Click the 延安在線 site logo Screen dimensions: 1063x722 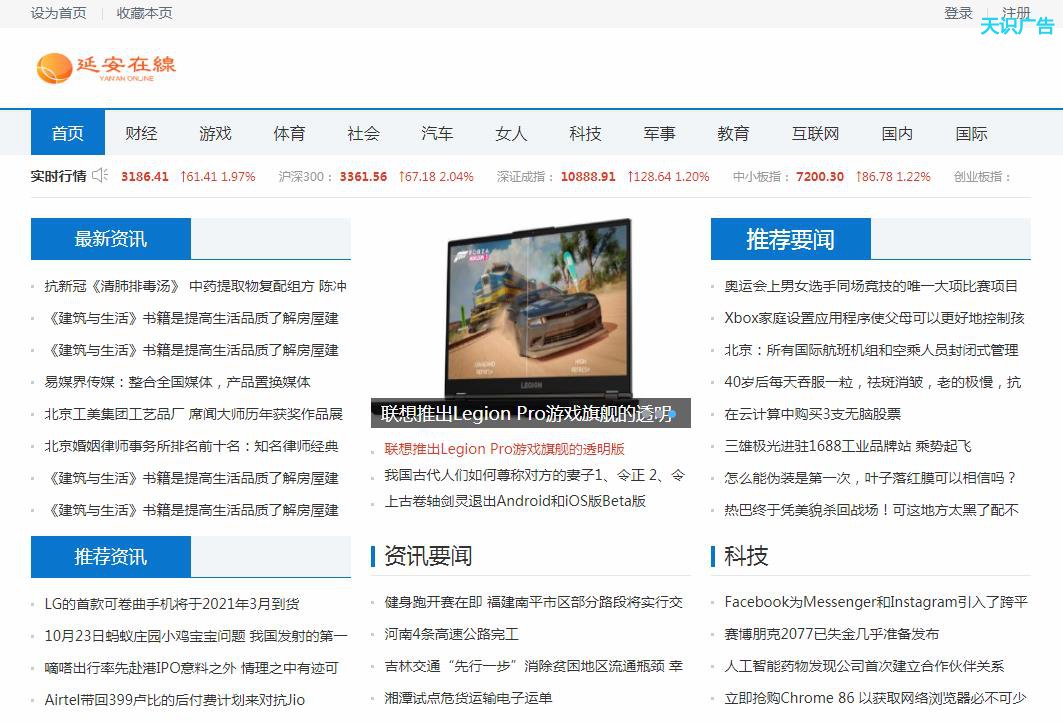(x=106, y=68)
